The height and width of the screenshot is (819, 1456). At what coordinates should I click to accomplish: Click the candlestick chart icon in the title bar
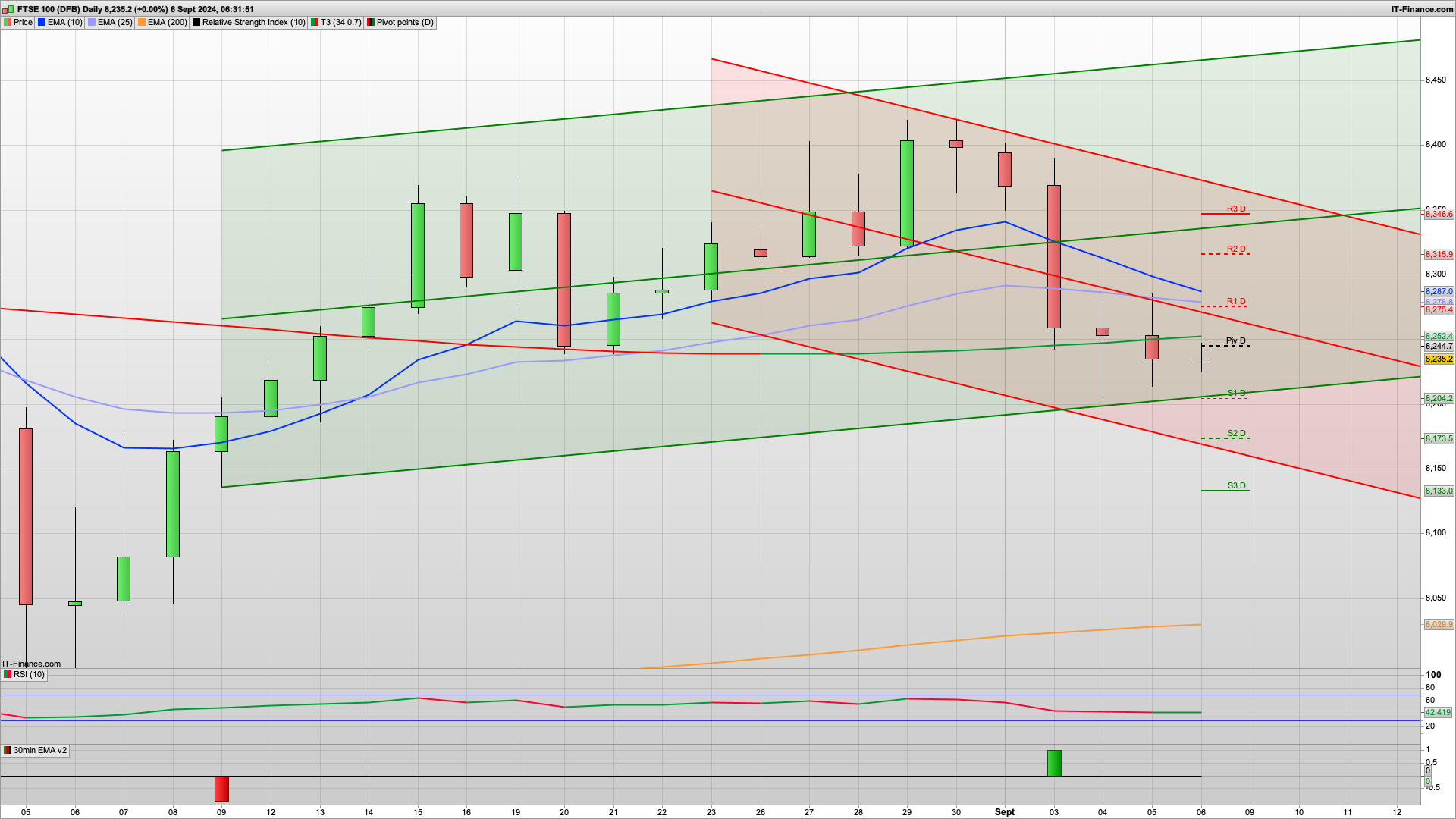click(x=9, y=9)
